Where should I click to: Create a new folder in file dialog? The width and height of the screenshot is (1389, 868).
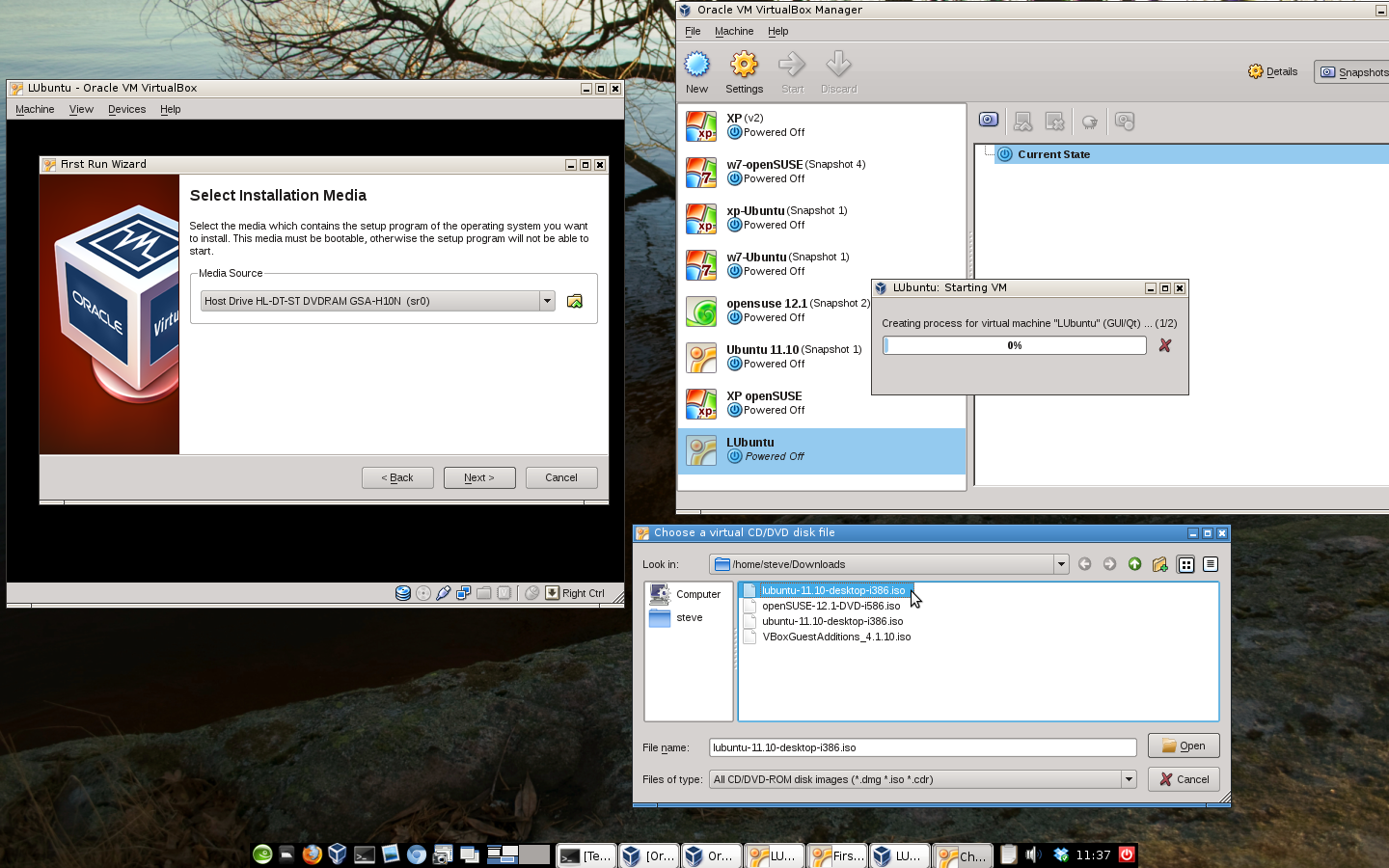click(1160, 564)
